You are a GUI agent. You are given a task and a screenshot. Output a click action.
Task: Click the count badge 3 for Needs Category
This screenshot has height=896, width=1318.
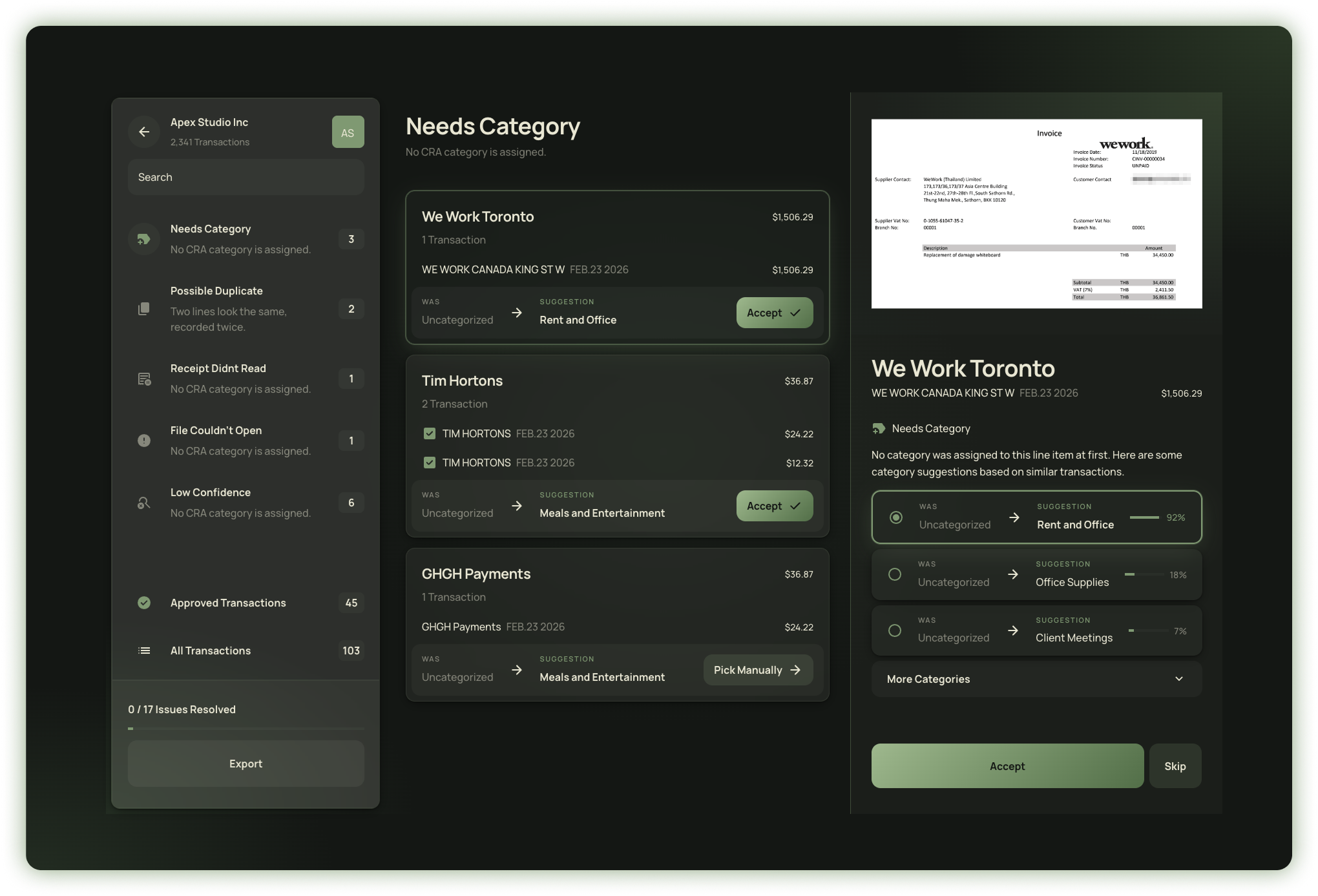point(351,239)
